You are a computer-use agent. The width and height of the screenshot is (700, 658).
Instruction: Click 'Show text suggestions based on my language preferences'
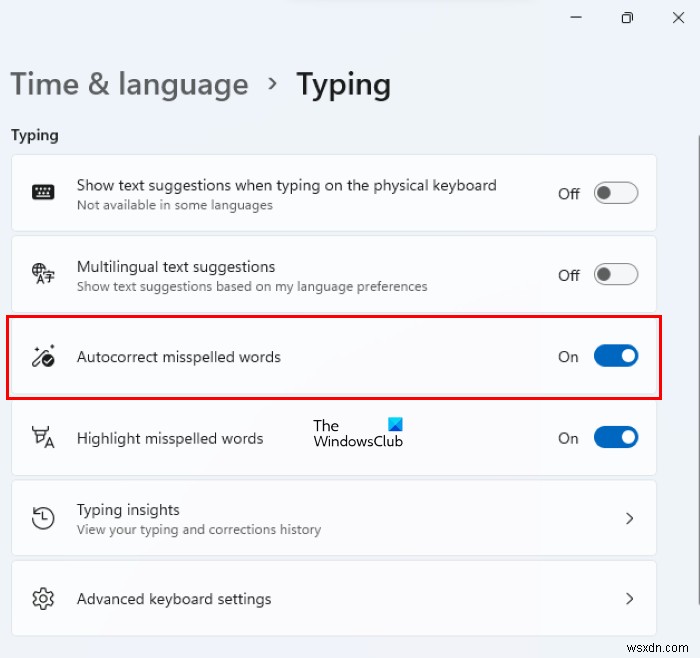point(252,286)
